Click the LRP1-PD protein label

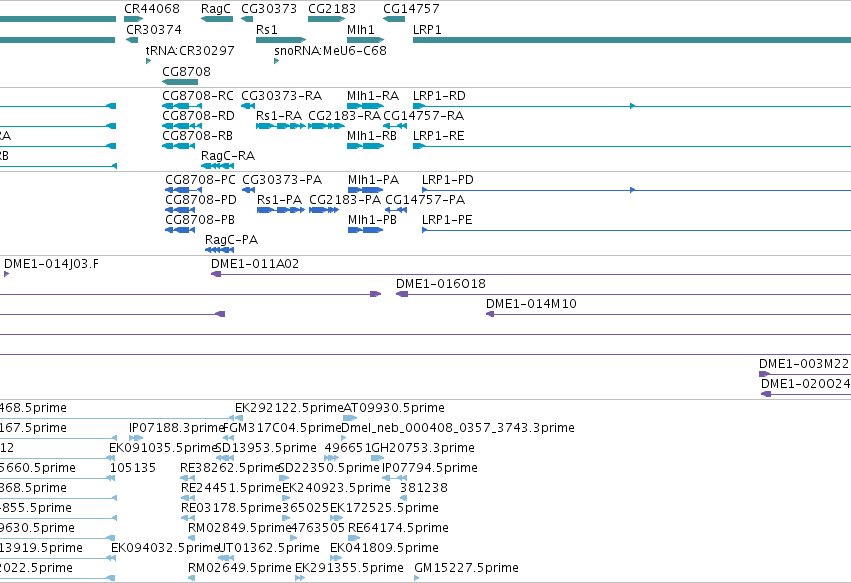(x=448, y=180)
